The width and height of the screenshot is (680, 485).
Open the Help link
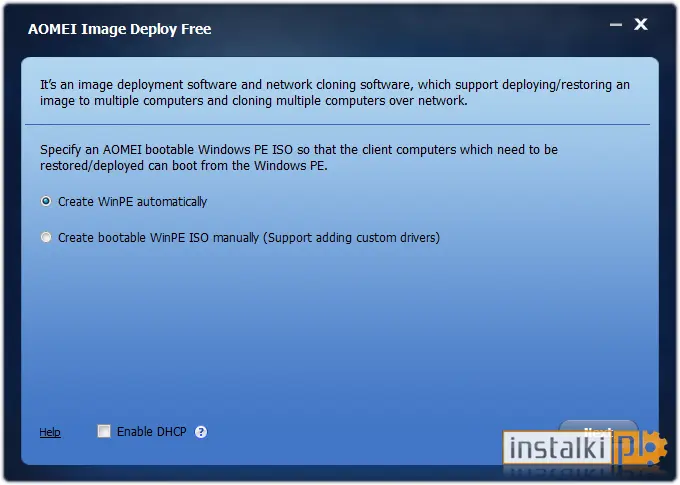[50, 432]
